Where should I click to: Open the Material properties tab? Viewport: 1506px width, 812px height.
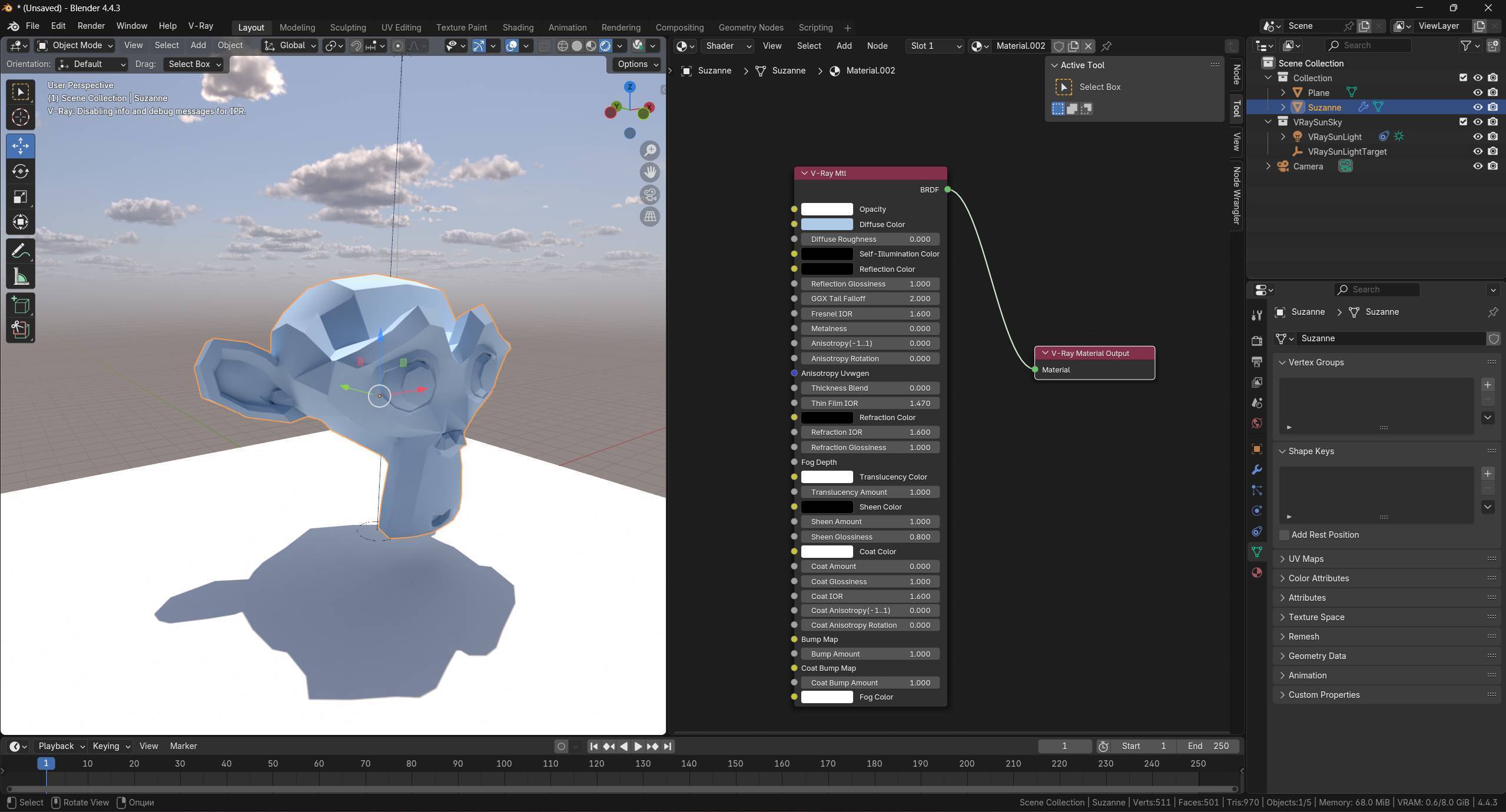click(1257, 573)
